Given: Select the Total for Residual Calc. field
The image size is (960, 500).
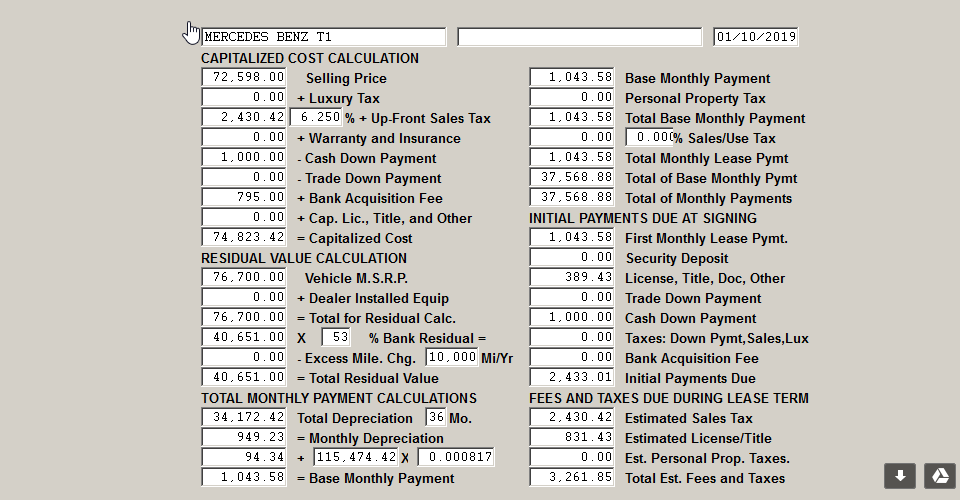Looking at the screenshot, I should pyautogui.click(x=244, y=317).
